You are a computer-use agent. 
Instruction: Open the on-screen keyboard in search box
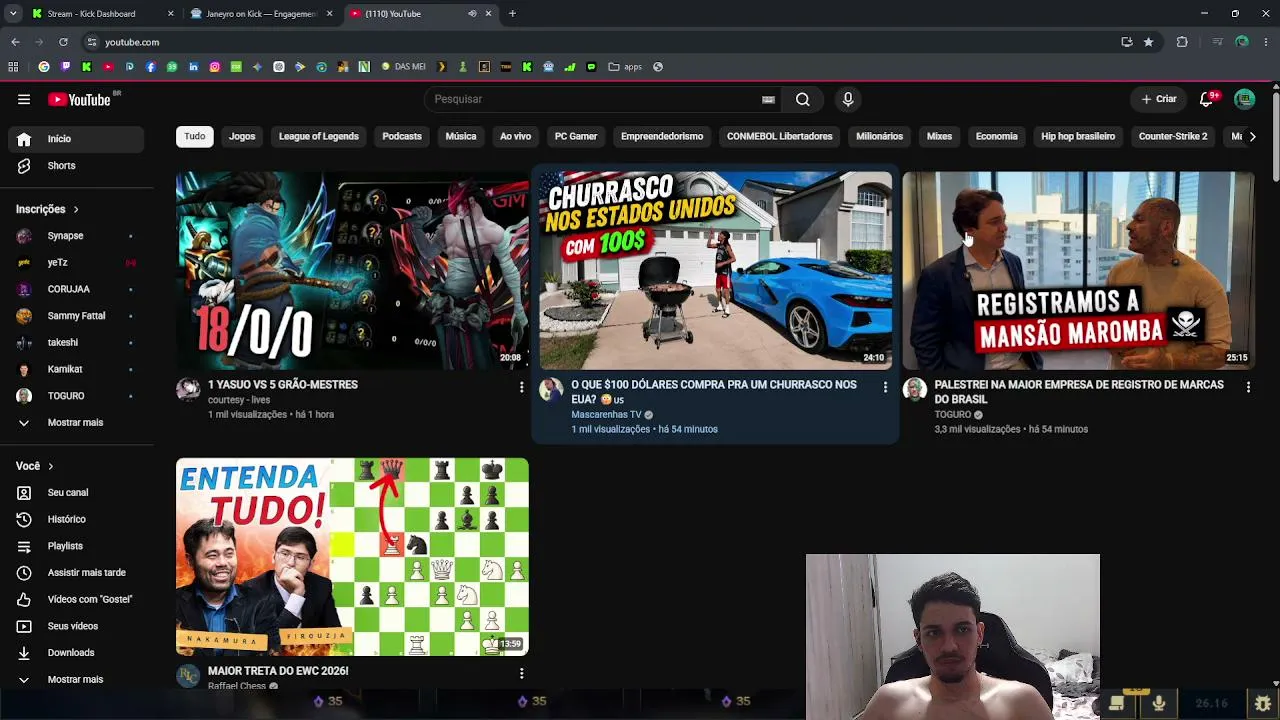pos(768,99)
